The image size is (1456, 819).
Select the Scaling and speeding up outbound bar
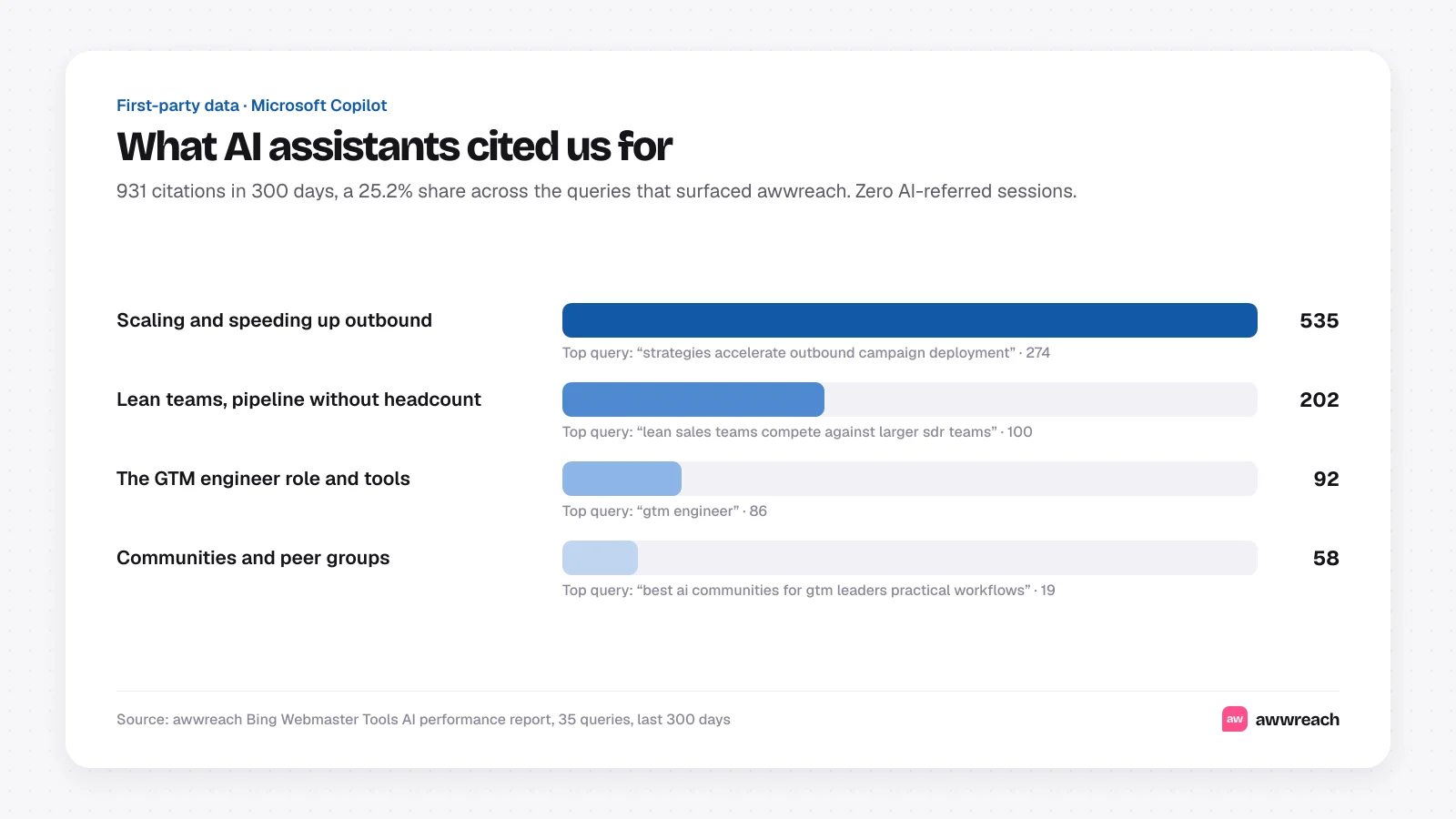tap(910, 320)
